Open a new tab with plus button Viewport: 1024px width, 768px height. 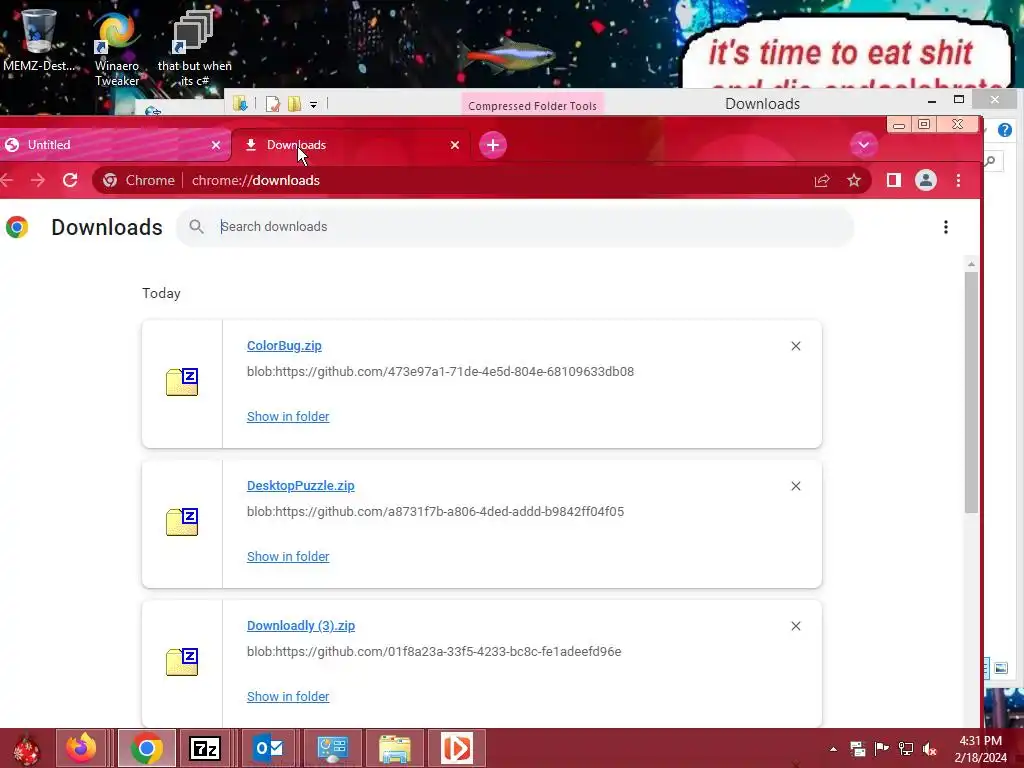[x=493, y=145]
